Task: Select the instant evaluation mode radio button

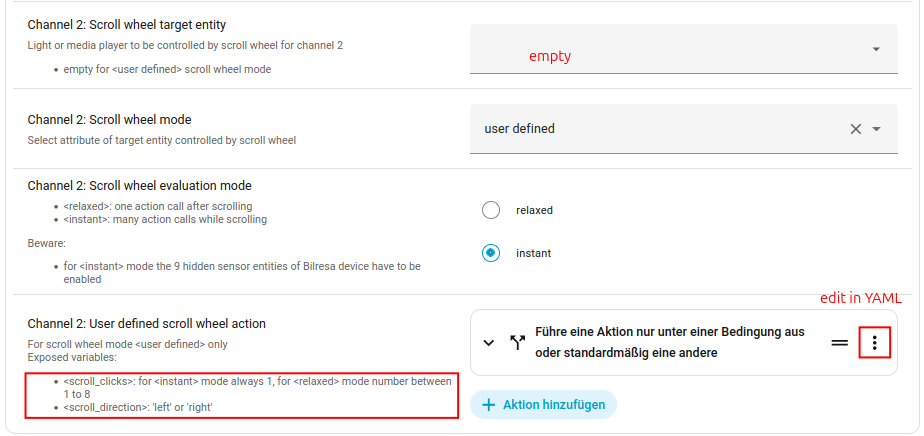Action: click(490, 253)
